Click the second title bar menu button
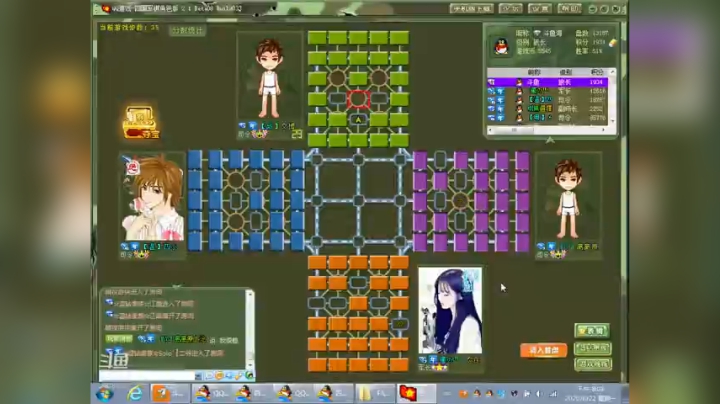The width and height of the screenshot is (720, 404). (510, 8)
